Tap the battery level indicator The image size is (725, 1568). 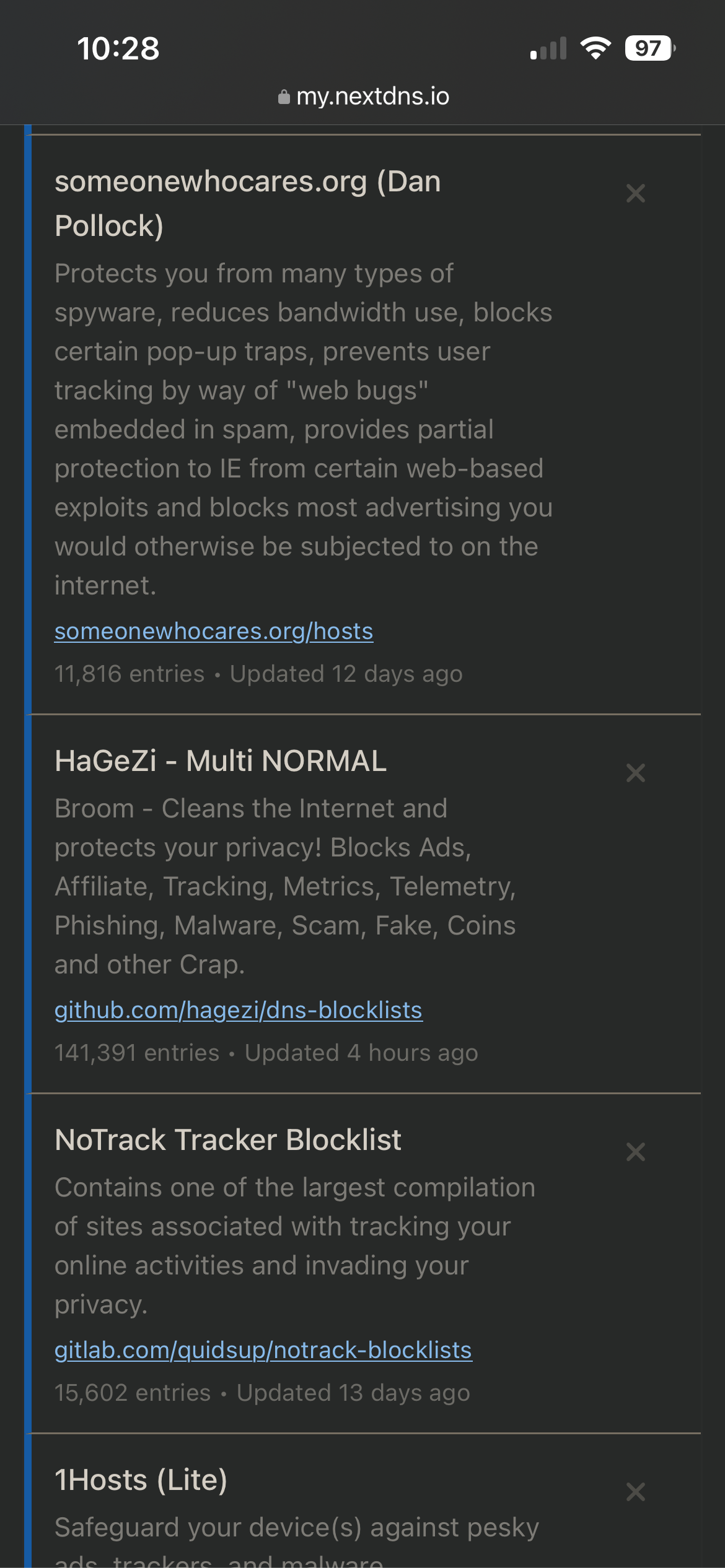649,48
